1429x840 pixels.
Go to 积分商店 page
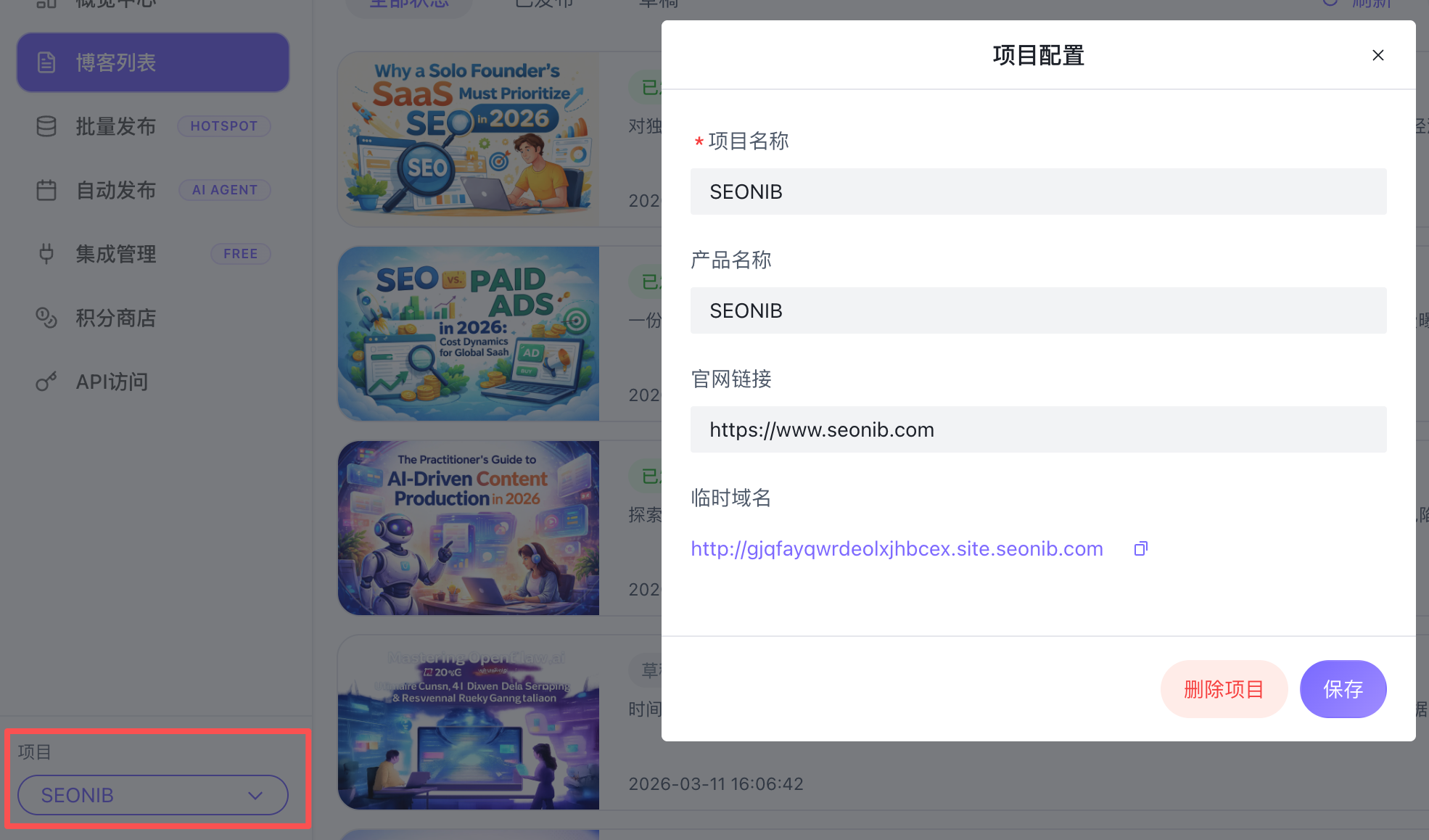(116, 318)
